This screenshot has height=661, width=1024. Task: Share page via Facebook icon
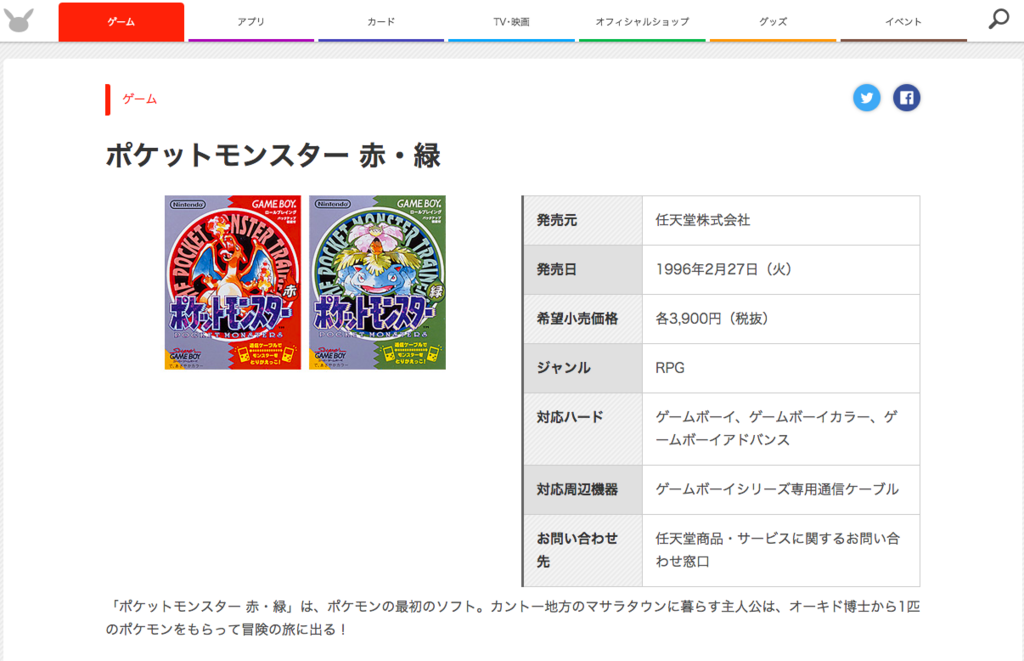click(906, 98)
